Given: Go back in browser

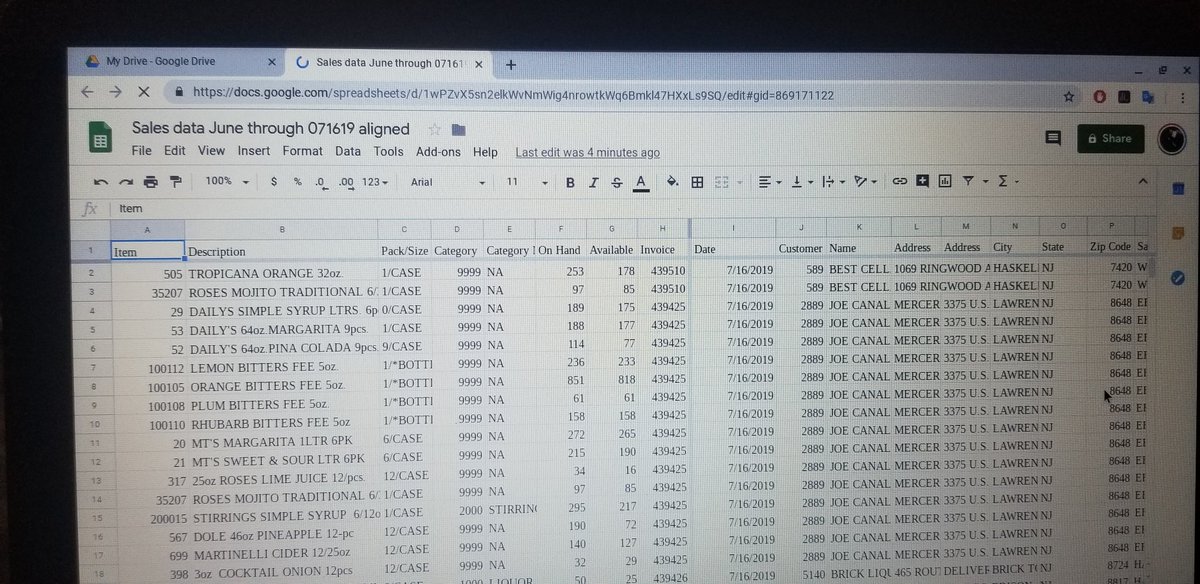Looking at the screenshot, I should click(87, 92).
